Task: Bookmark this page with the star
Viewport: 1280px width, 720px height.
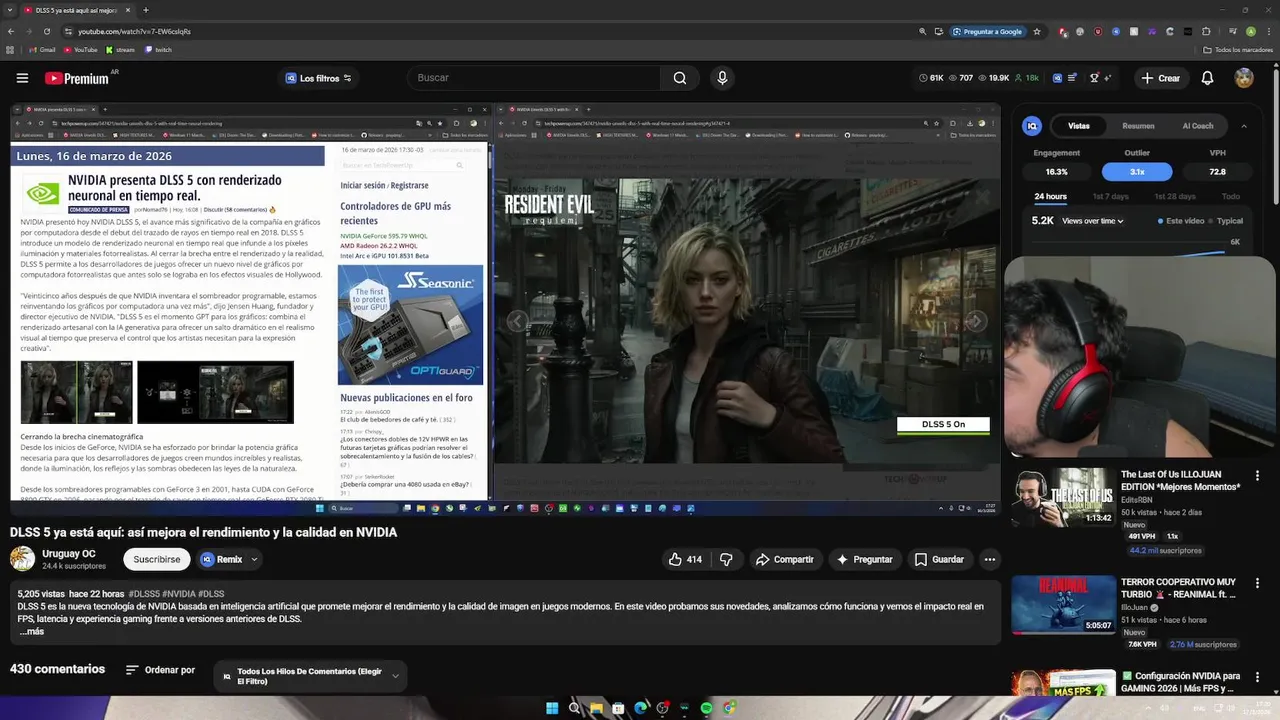Action: coord(1037,31)
